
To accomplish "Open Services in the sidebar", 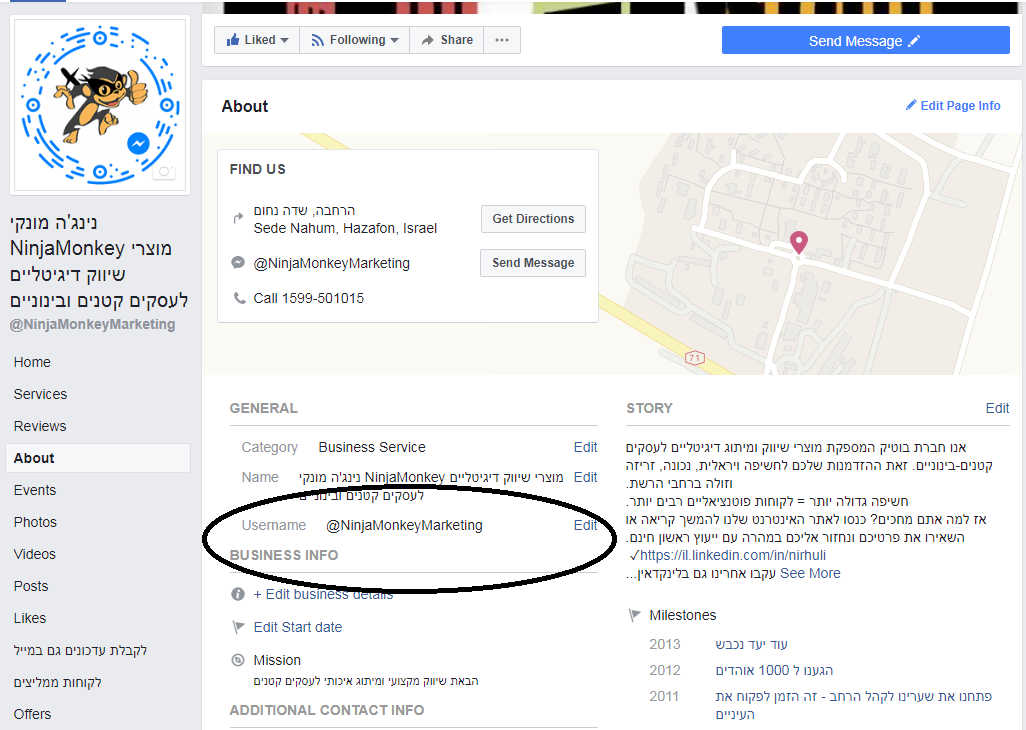I will click(x=40, y=394).
